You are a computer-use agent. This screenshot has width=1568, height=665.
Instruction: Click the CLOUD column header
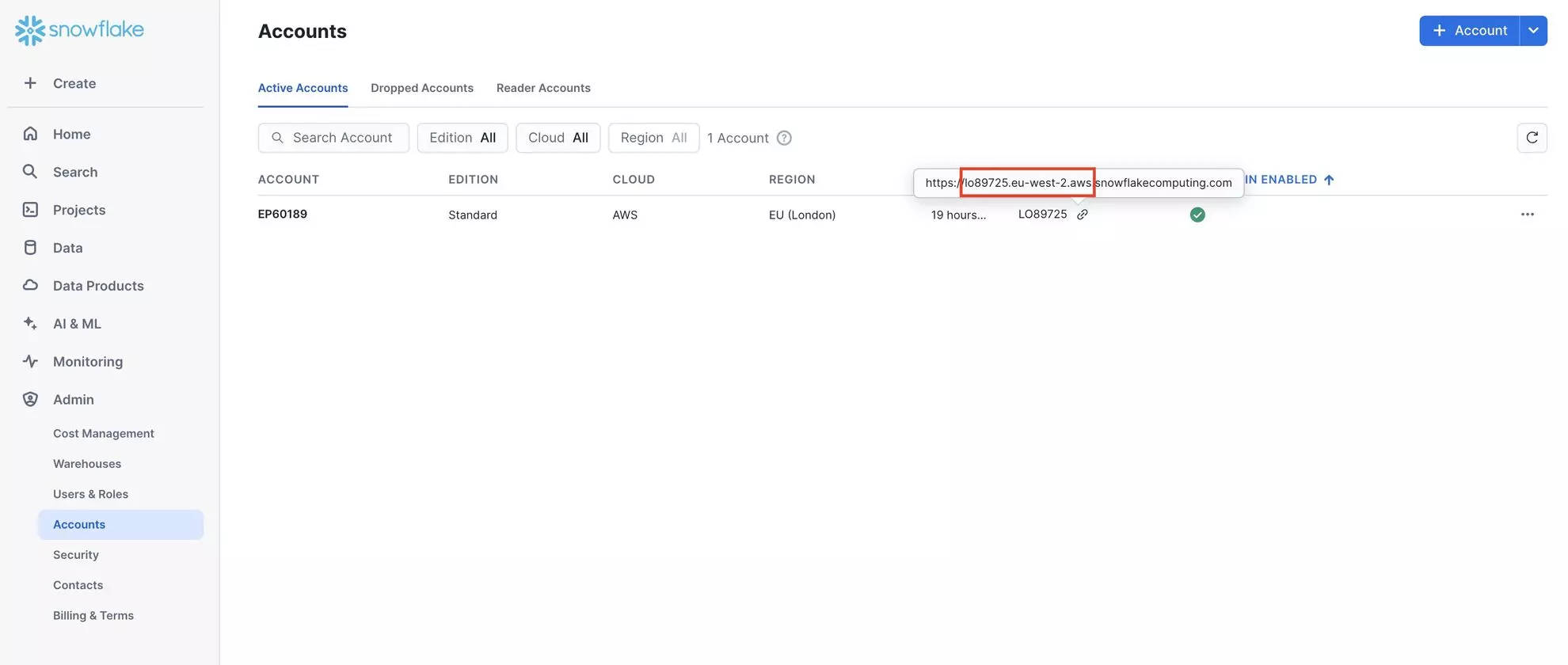[x=634, y=180]
